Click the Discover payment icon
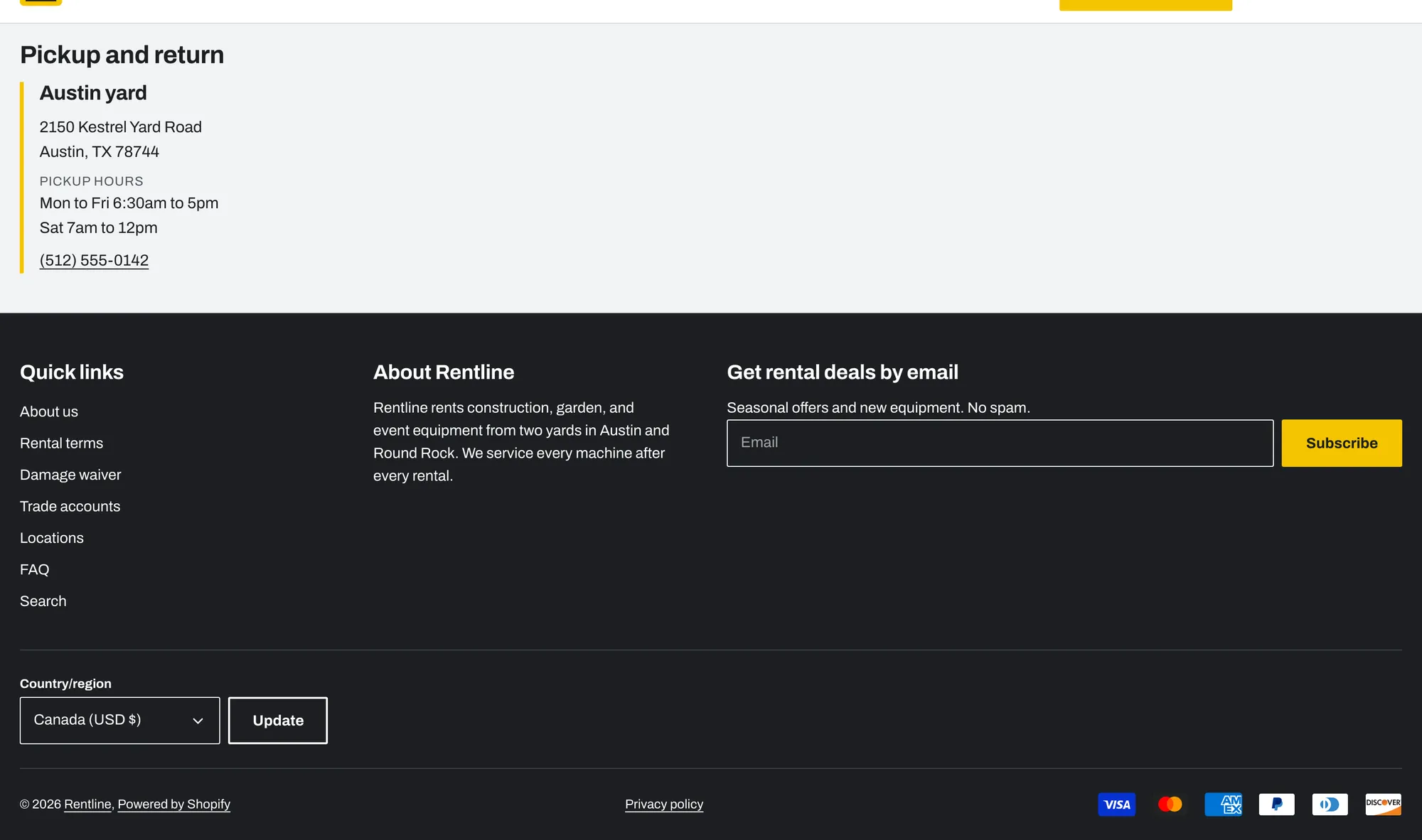The image size is (1422, 840). coord(1383,804)
